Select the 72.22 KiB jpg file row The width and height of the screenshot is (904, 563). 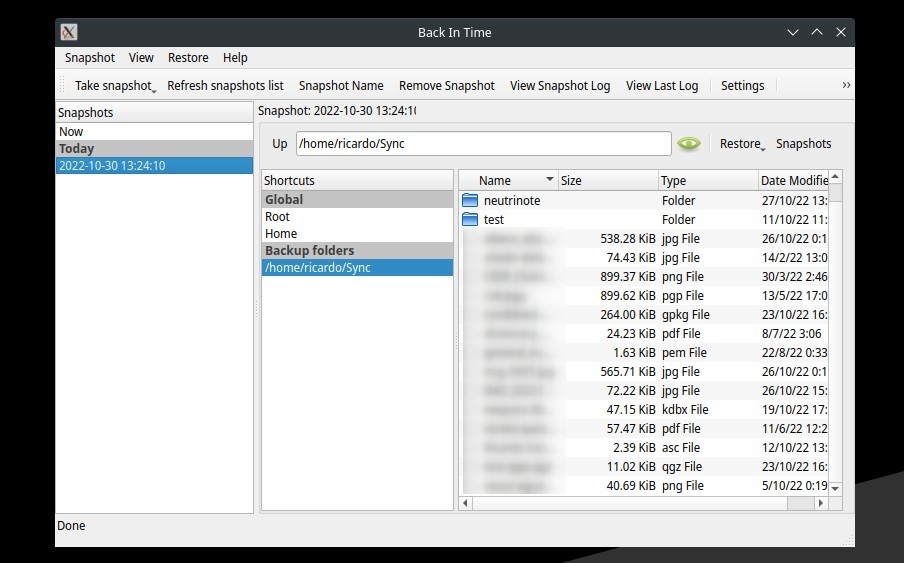(644, 391)
